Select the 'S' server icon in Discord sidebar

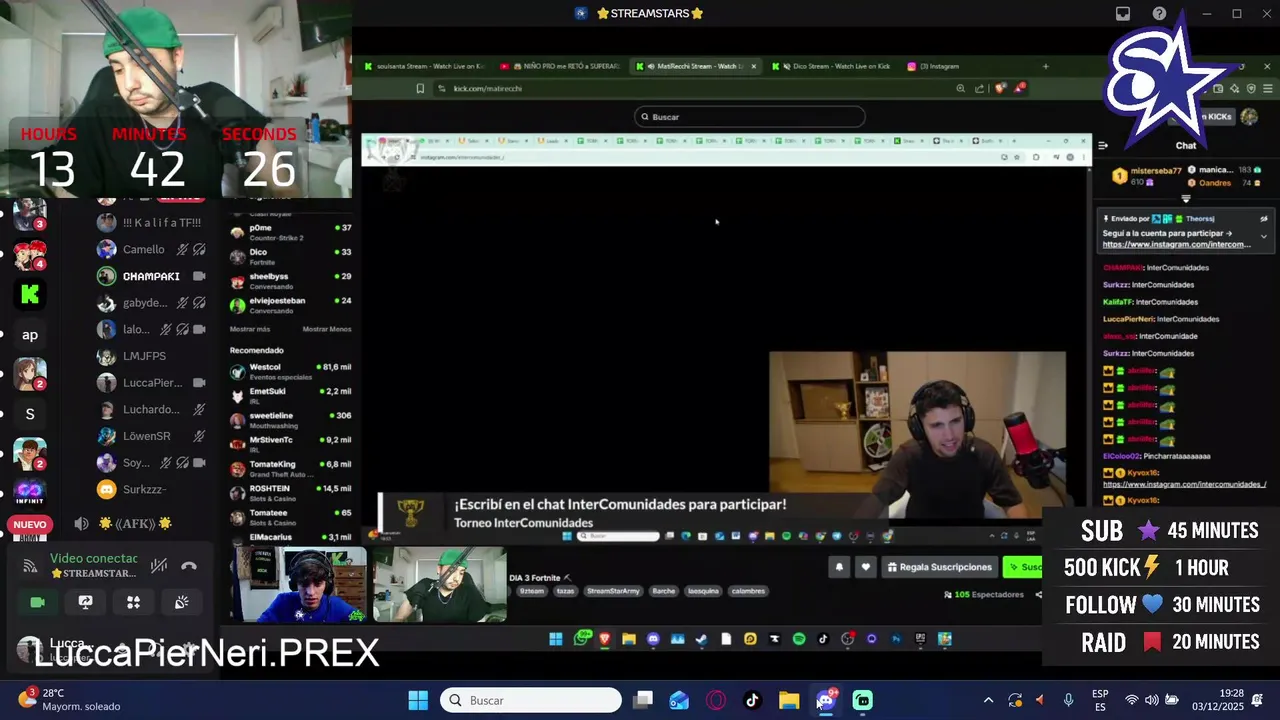[x=30, y=414]
